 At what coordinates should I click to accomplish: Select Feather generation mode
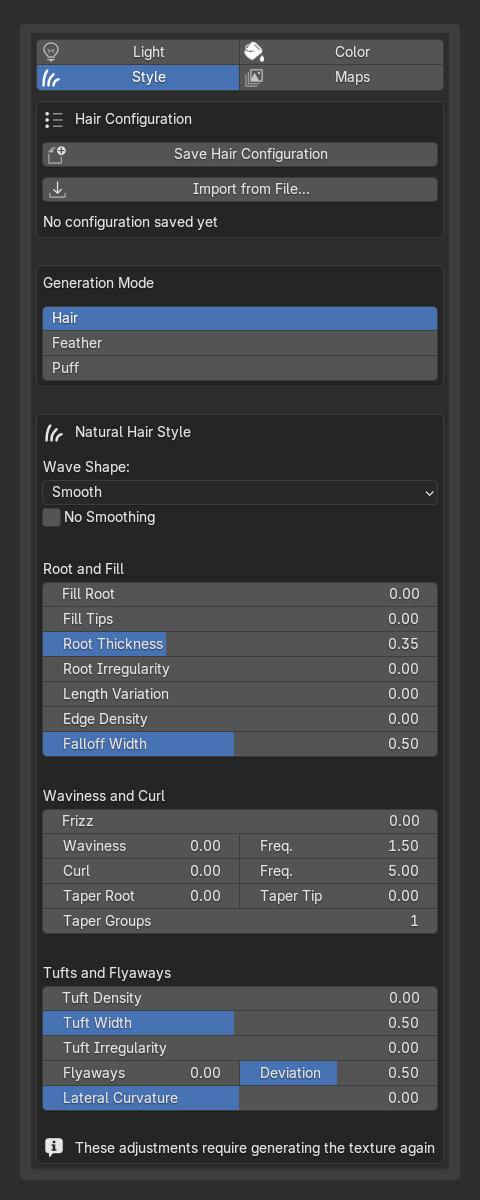(x=240, y=343)
